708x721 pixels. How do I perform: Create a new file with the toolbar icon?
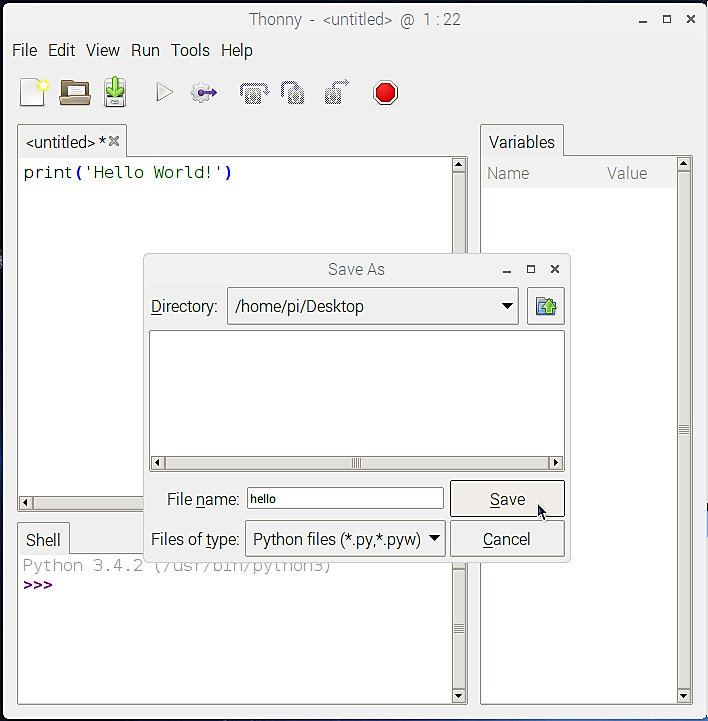pyautogui.click(x=34, y=92)
